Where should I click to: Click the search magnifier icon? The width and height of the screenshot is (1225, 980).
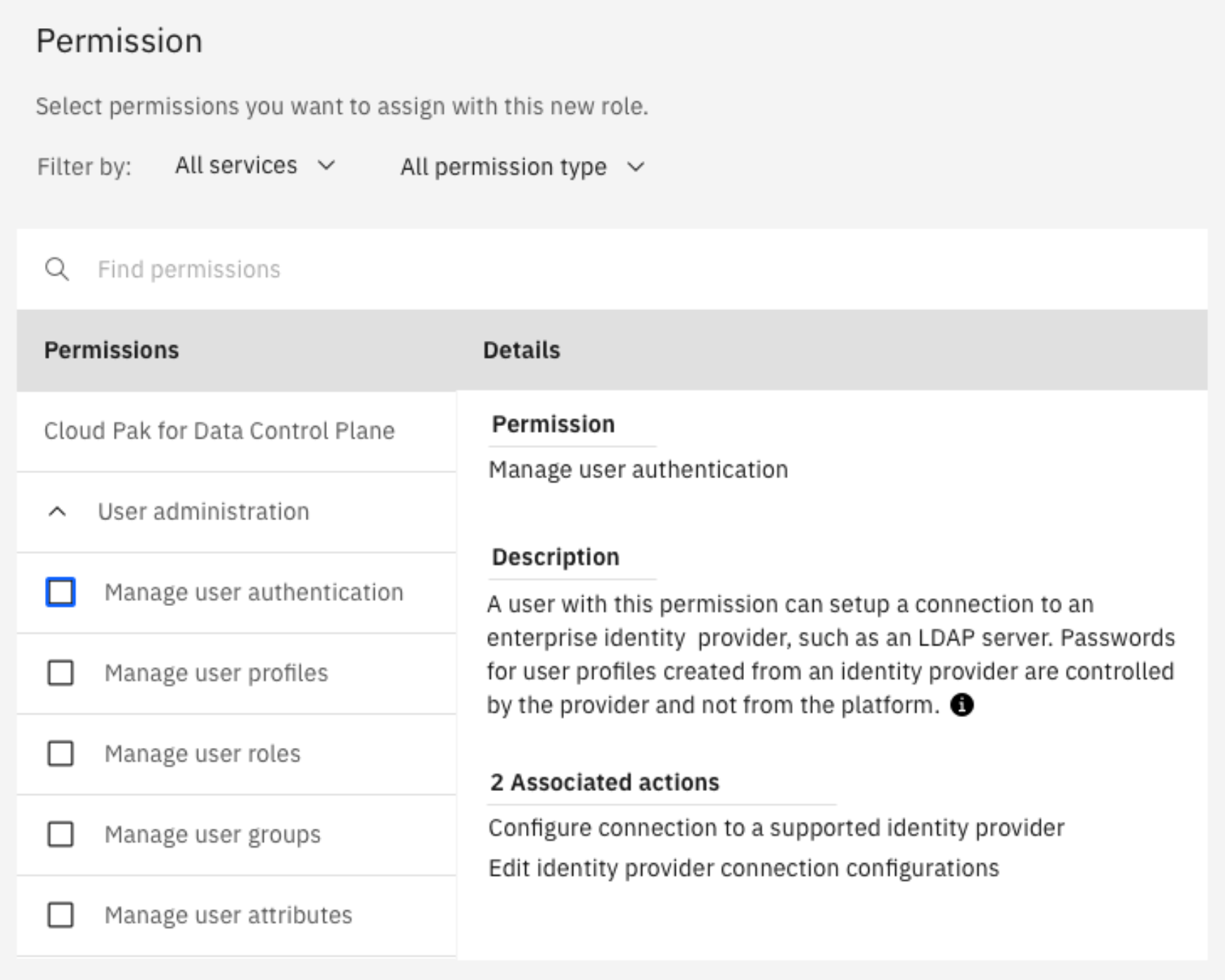pos(57,269)
